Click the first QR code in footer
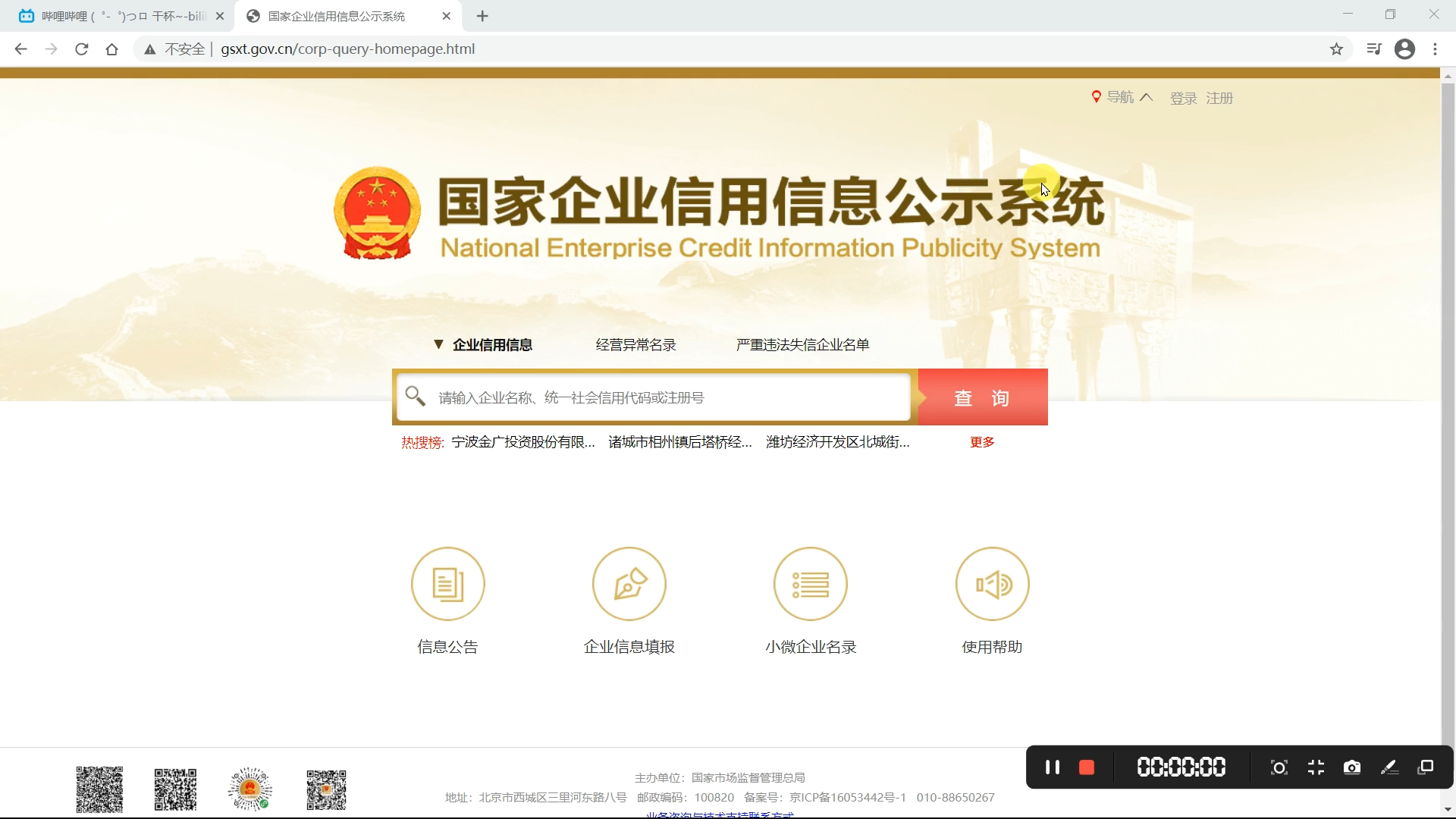This screenshot has height=819, width=1456. tap(99, 789)
